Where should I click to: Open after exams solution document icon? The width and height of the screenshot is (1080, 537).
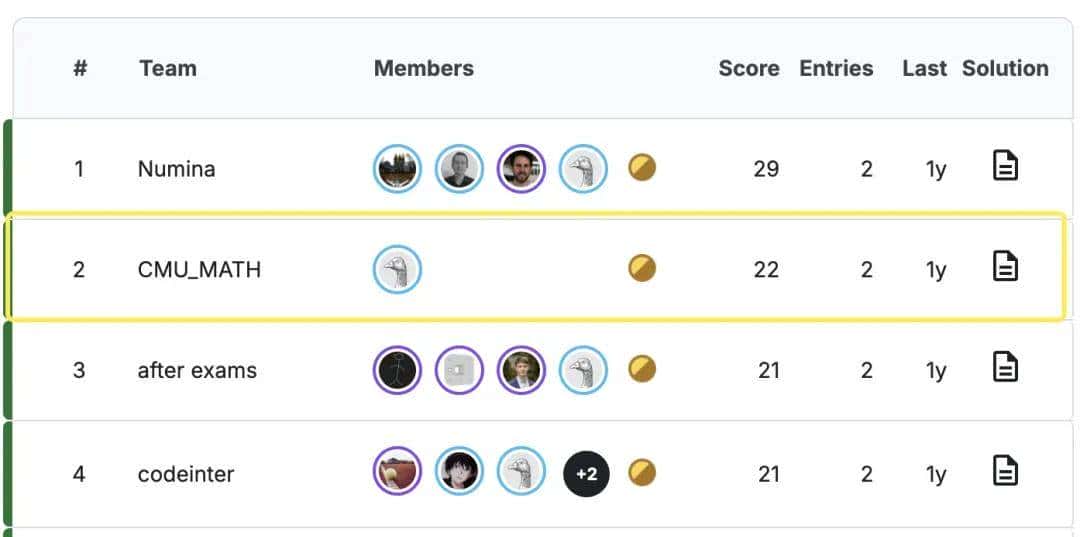(1005, 367)
